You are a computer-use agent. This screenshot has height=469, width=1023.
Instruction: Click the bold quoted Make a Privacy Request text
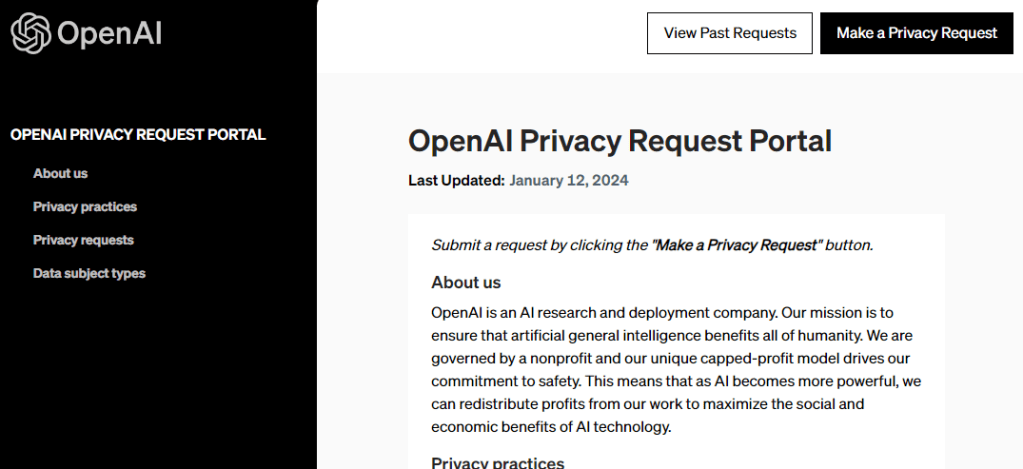pos(736,245)
